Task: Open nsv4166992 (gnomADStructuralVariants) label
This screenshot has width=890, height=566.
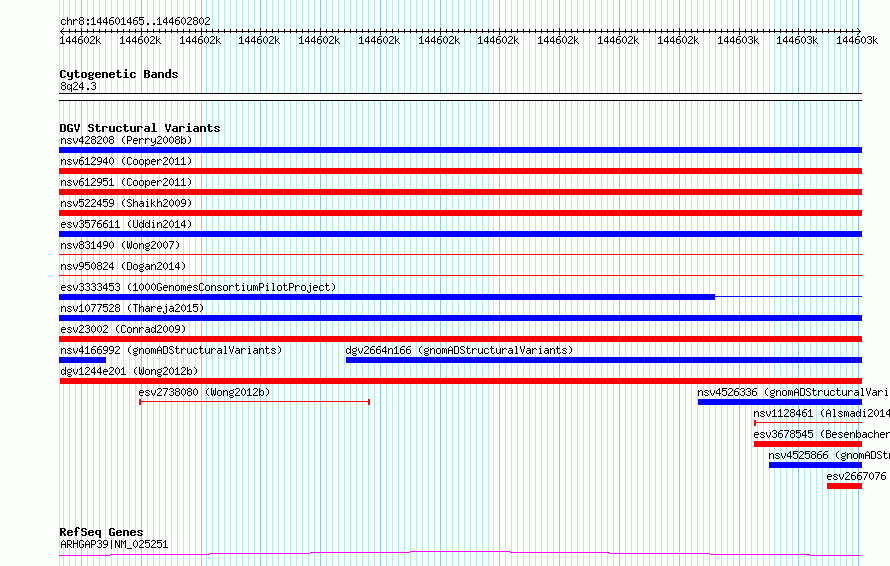Action: coord(171,350)
